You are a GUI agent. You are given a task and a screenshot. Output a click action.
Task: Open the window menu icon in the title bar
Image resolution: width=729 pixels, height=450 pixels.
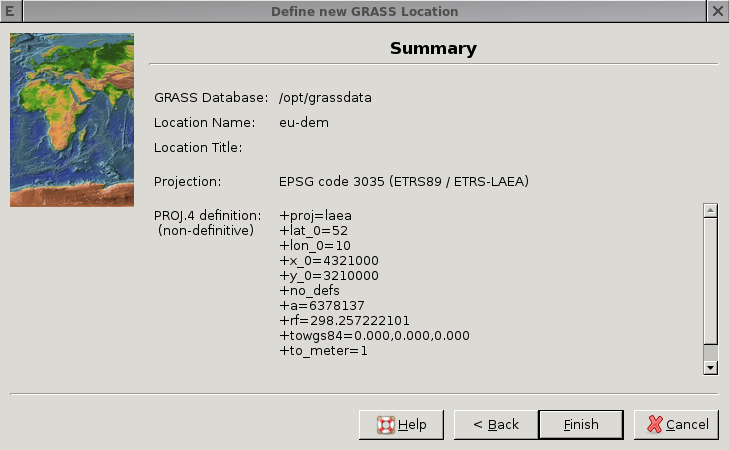11,11
